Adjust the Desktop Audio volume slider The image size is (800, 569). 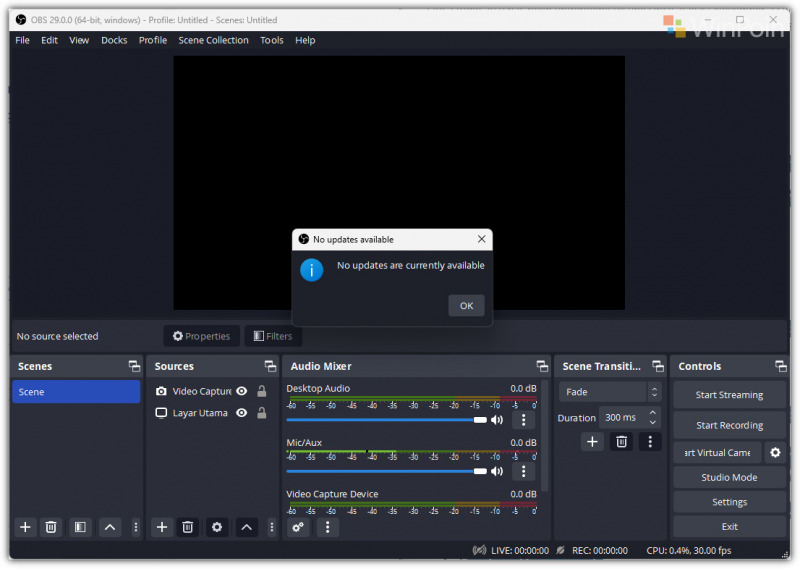point(387,420)
